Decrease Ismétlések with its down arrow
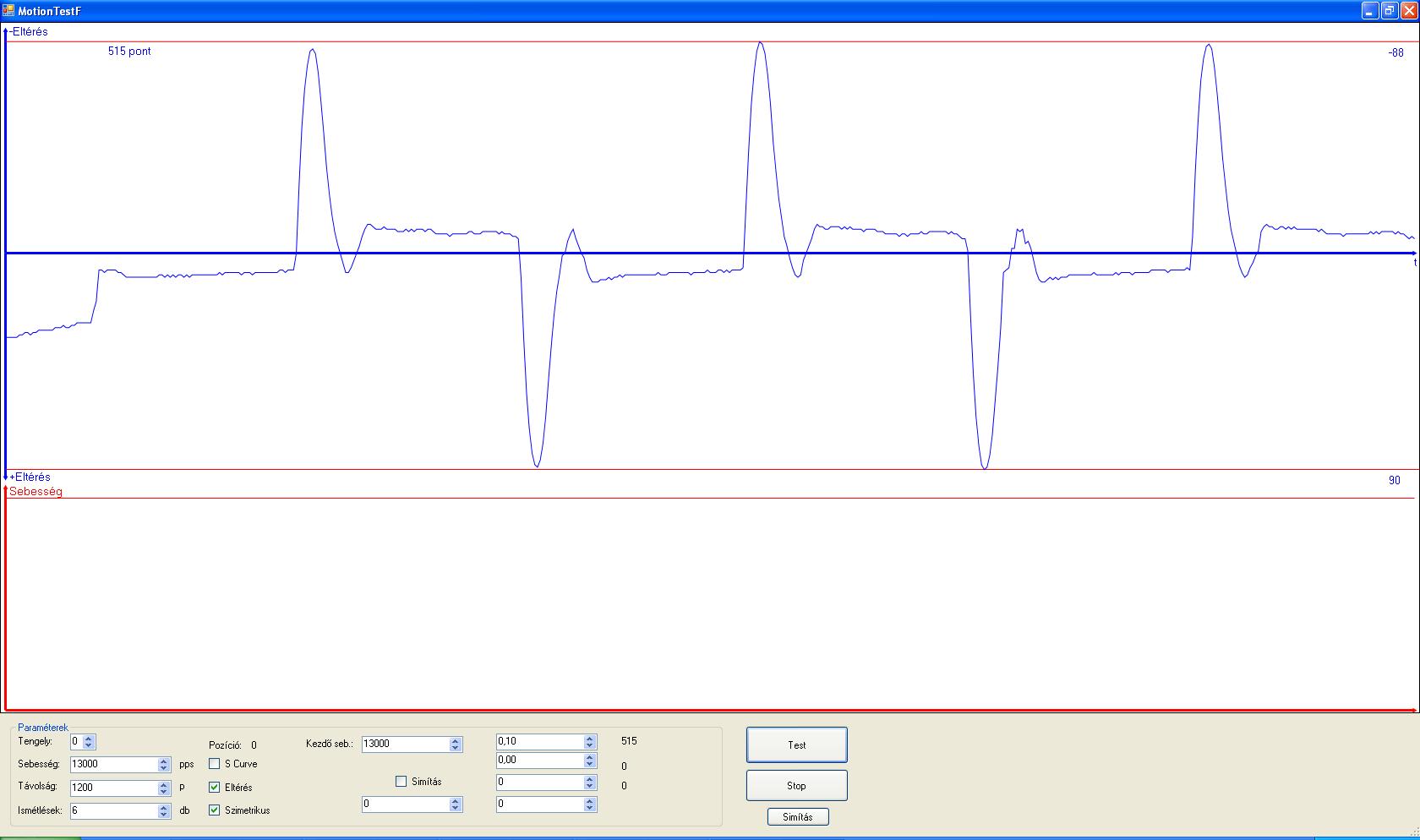 click(164, 815)
